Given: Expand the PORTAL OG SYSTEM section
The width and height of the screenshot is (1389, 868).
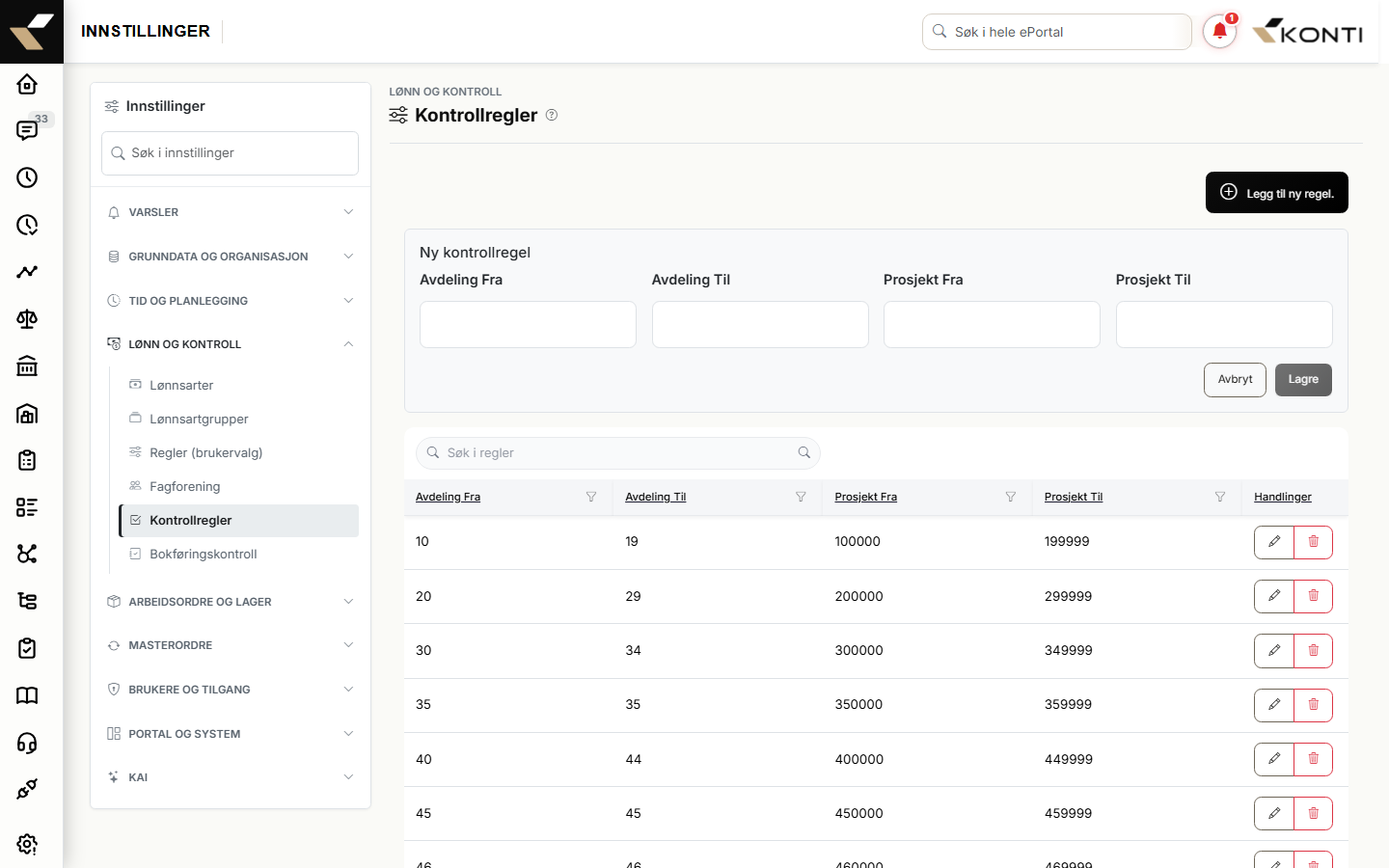Looking at the screenshot, I should pos(231,734).
